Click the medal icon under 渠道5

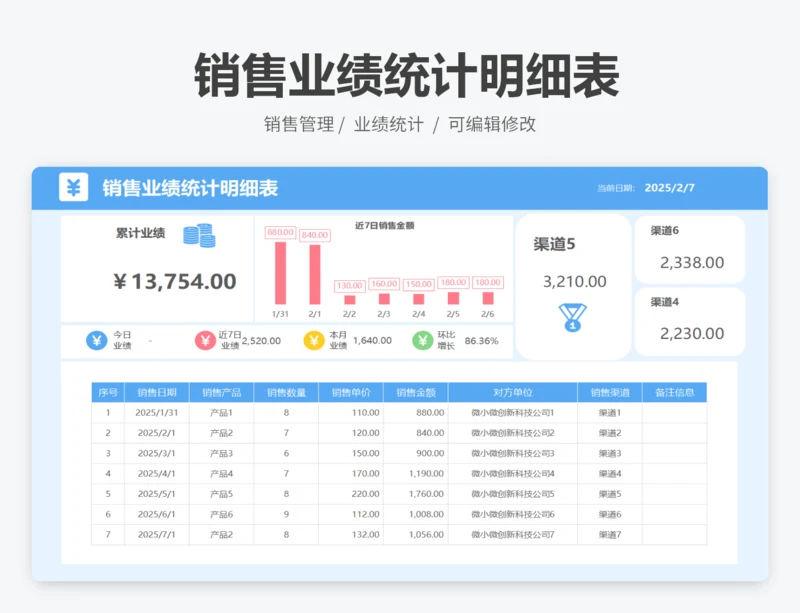(572, 317)
